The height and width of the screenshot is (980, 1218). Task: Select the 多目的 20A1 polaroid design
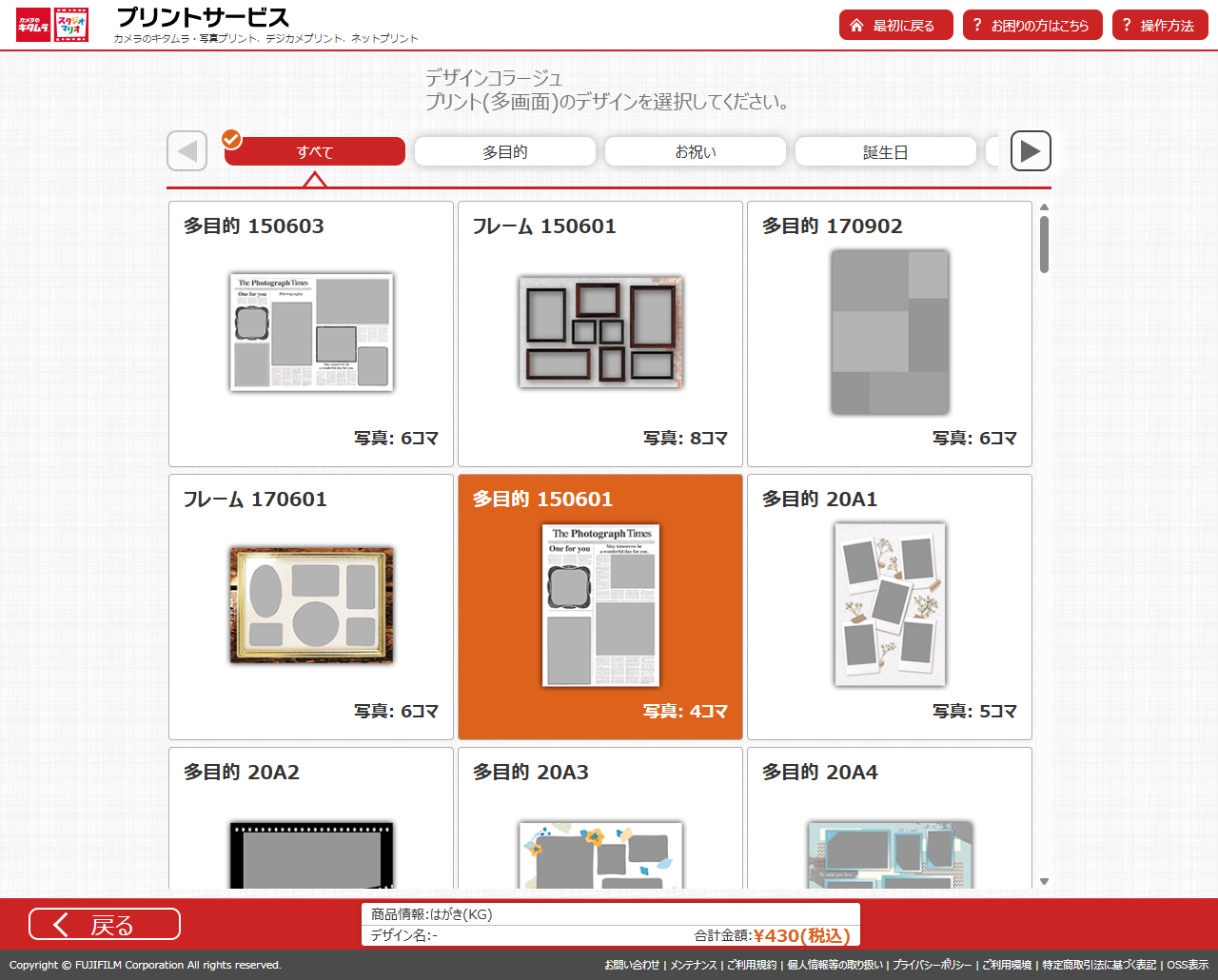point(890,606)
